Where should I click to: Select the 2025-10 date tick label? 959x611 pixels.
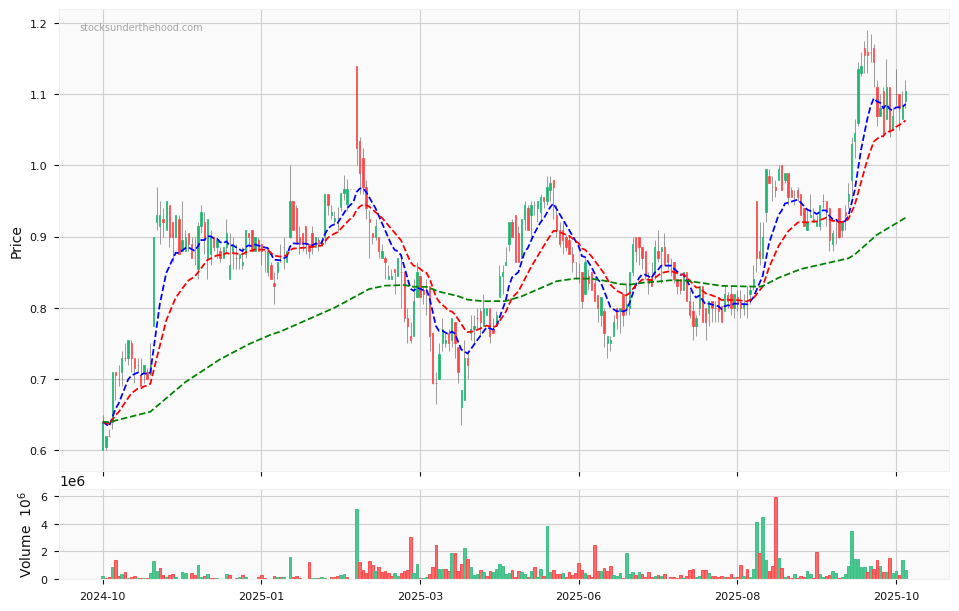(x=896, y=596)
